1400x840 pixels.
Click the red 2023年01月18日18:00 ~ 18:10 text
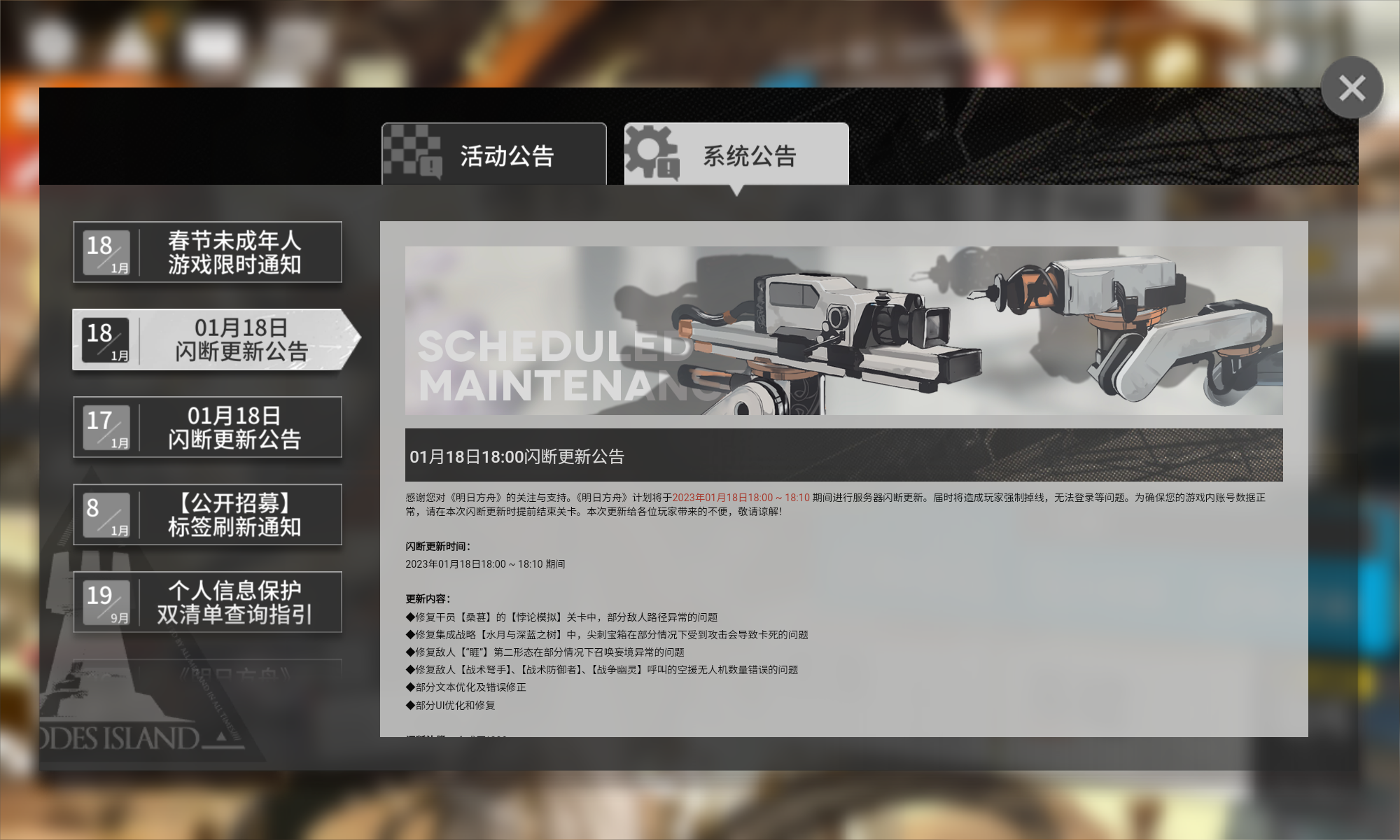click(741, 498)
